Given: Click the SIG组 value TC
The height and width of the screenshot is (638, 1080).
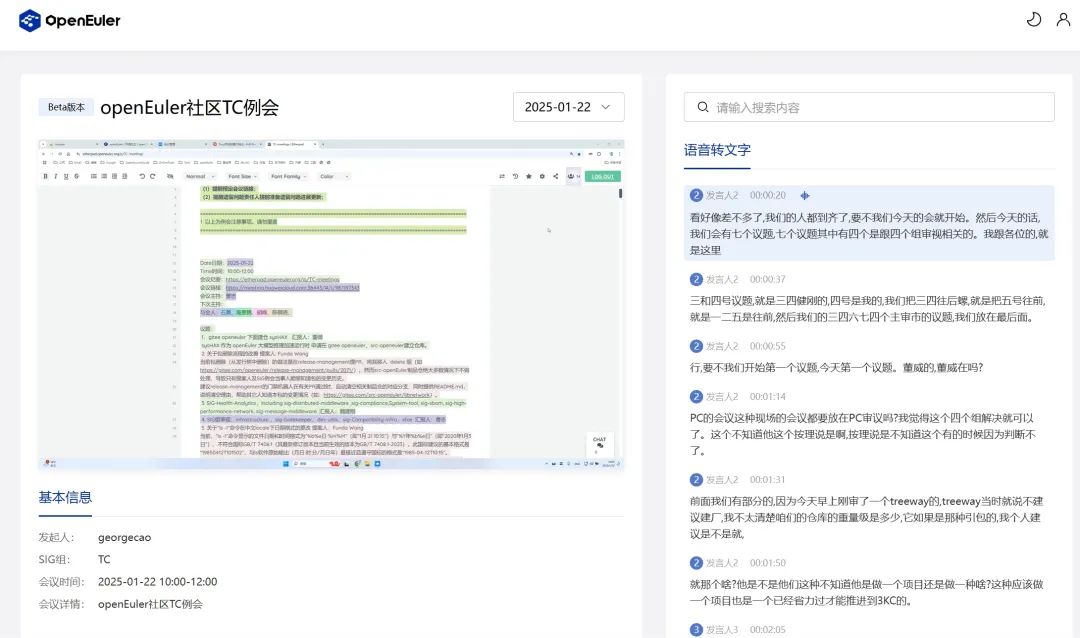Looking at the screenshot, I should (104, 559).
